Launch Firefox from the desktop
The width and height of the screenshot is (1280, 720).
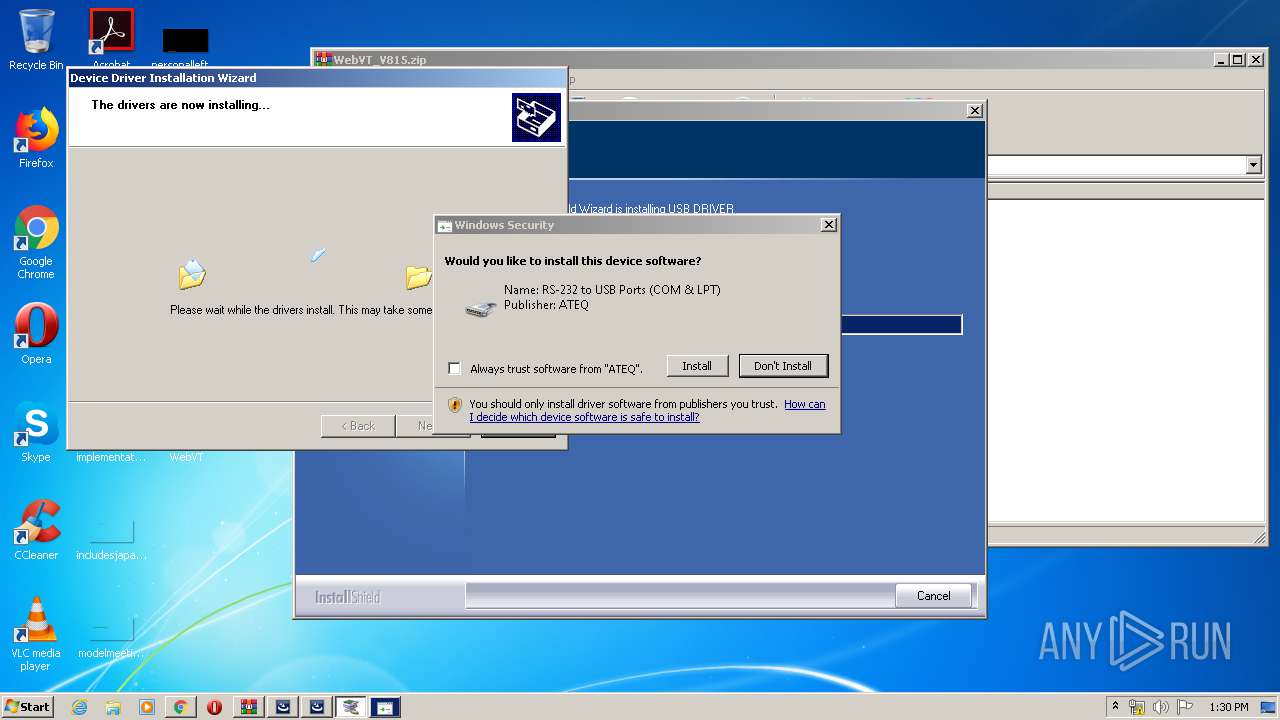(x=36, y=138)
